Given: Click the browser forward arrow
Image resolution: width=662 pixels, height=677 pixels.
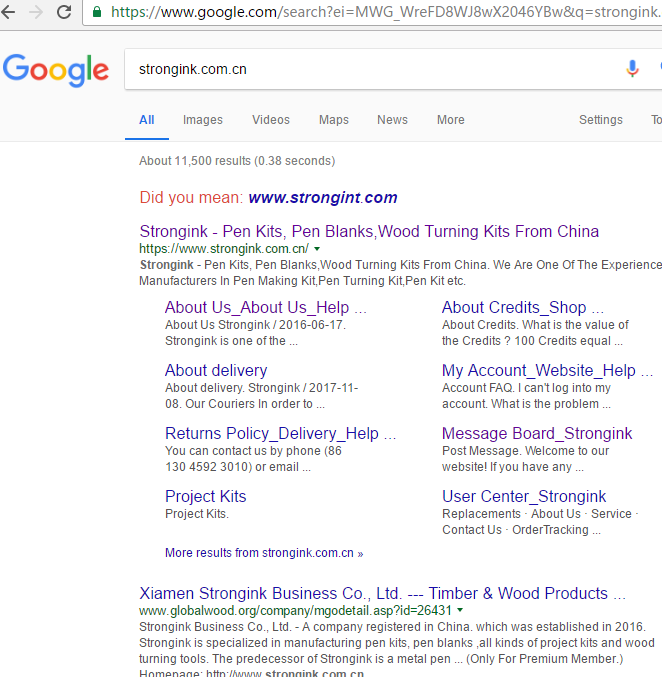Looking at the screenshot, I should (x=36, y=12).
